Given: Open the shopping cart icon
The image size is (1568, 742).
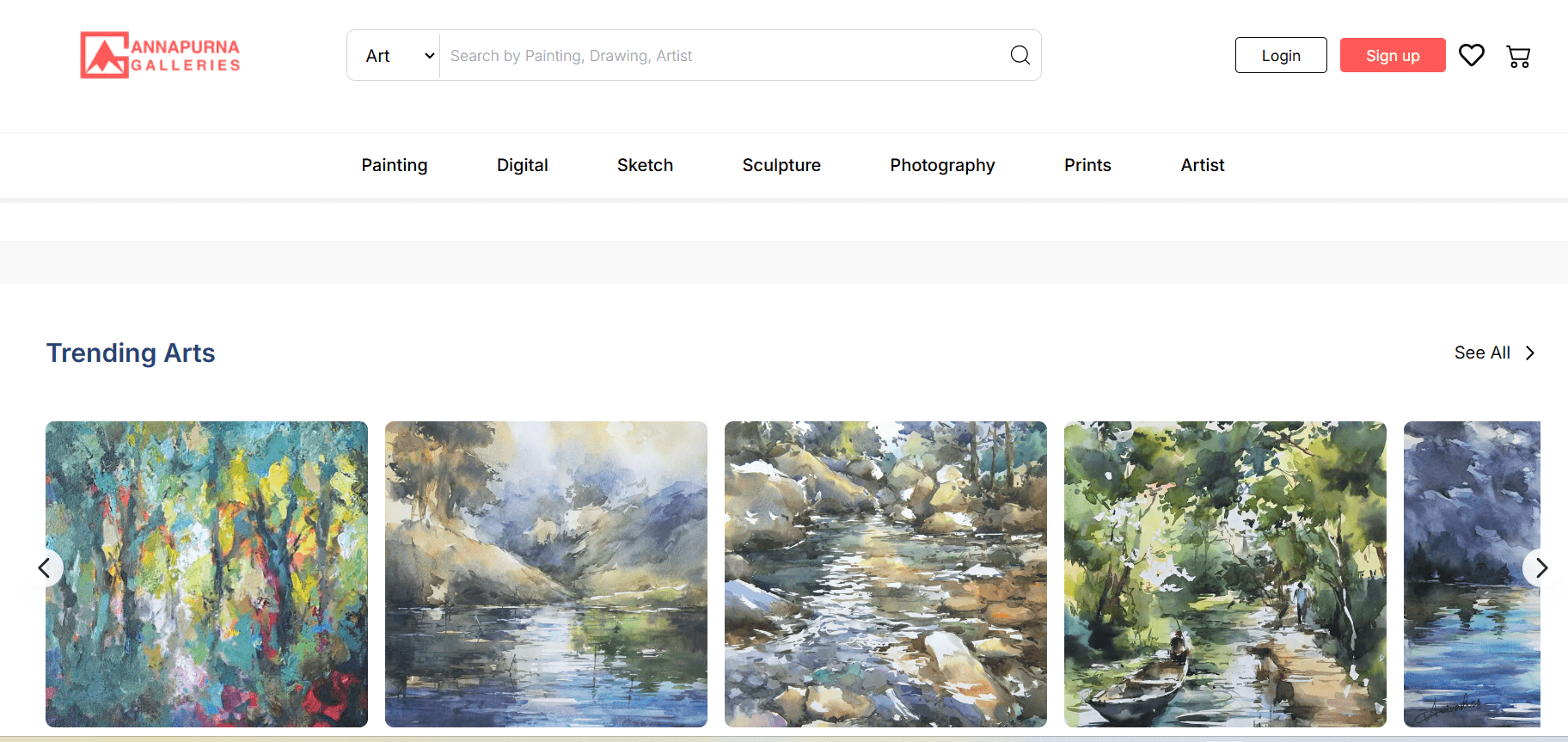Looking at the screenshot, I should [1518, 57].
